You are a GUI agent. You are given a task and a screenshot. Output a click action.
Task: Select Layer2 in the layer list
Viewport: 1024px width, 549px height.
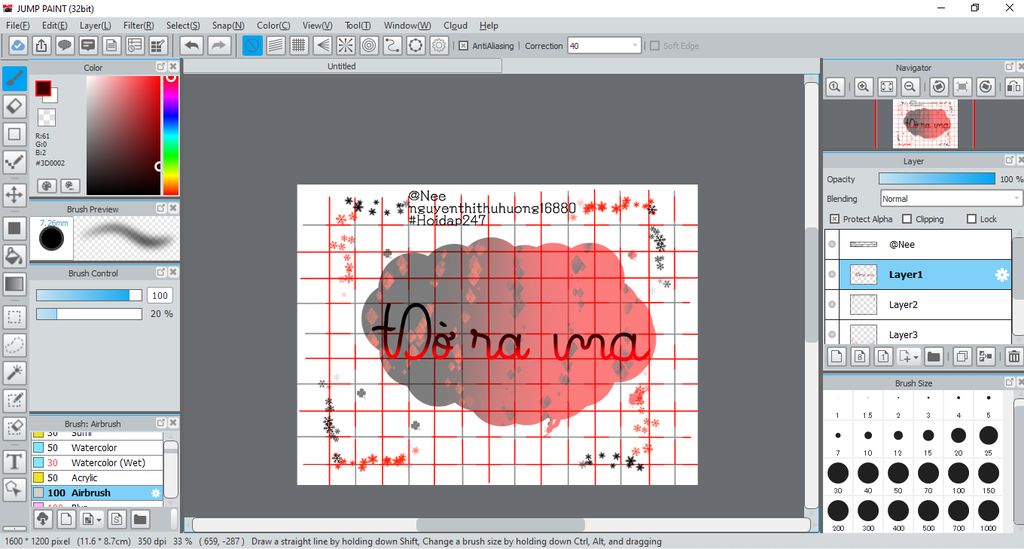pyautogui.click(x=918, y=304)
